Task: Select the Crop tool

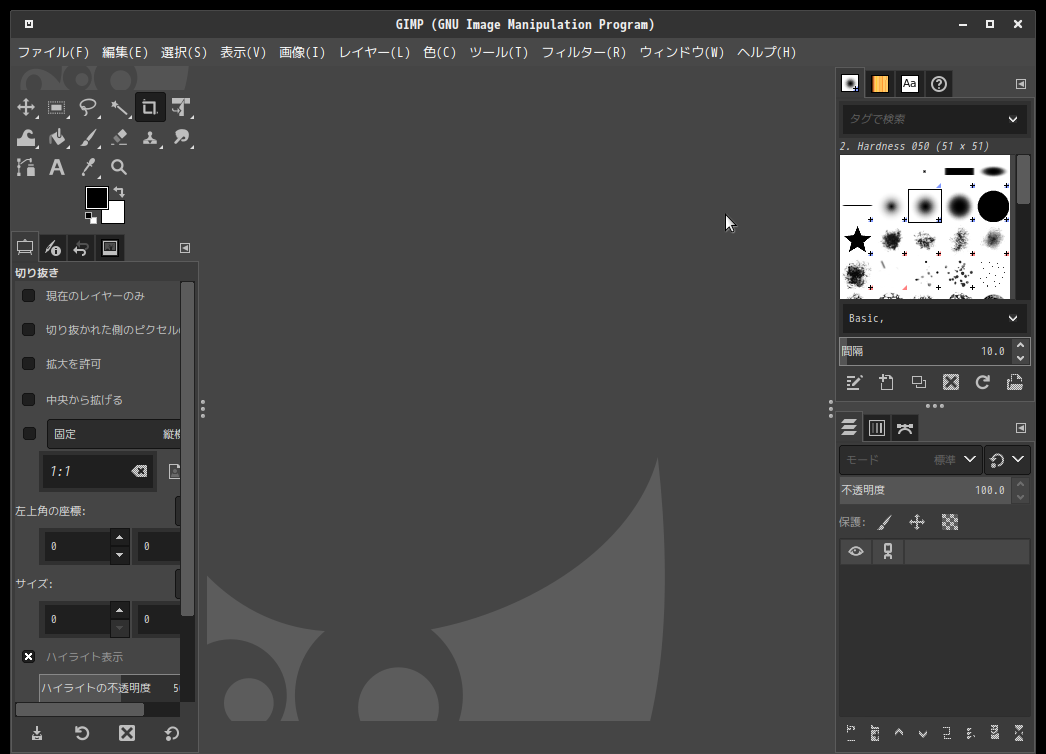Action: 150,107
